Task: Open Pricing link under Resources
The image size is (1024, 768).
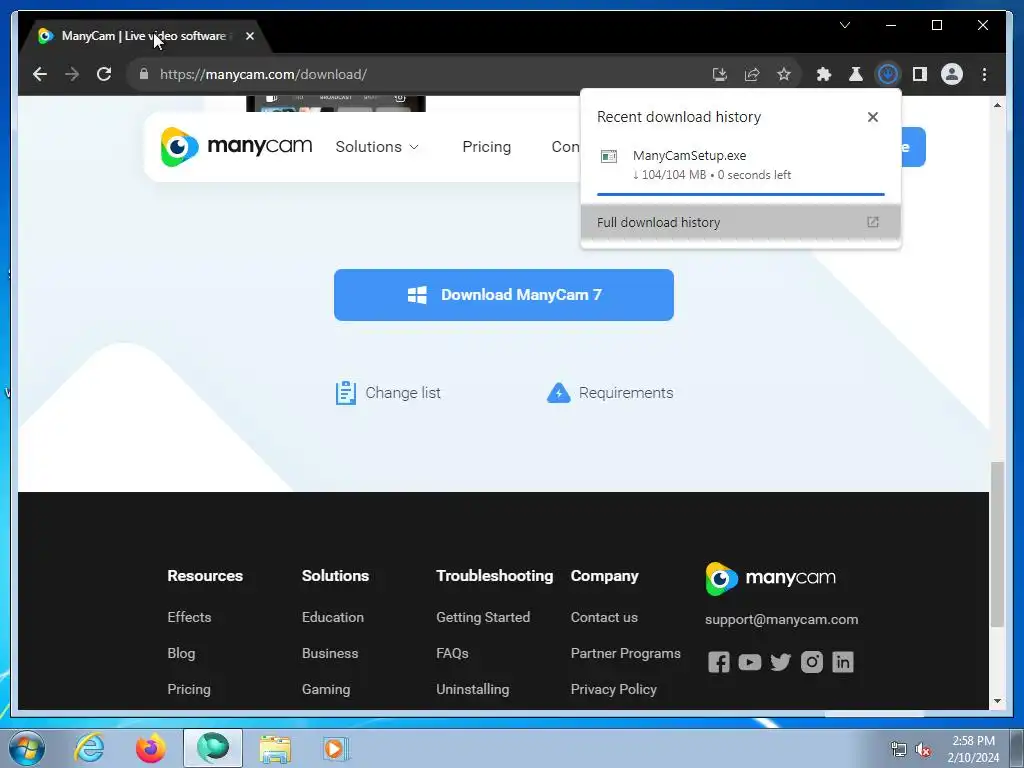Action: (189, 689)
